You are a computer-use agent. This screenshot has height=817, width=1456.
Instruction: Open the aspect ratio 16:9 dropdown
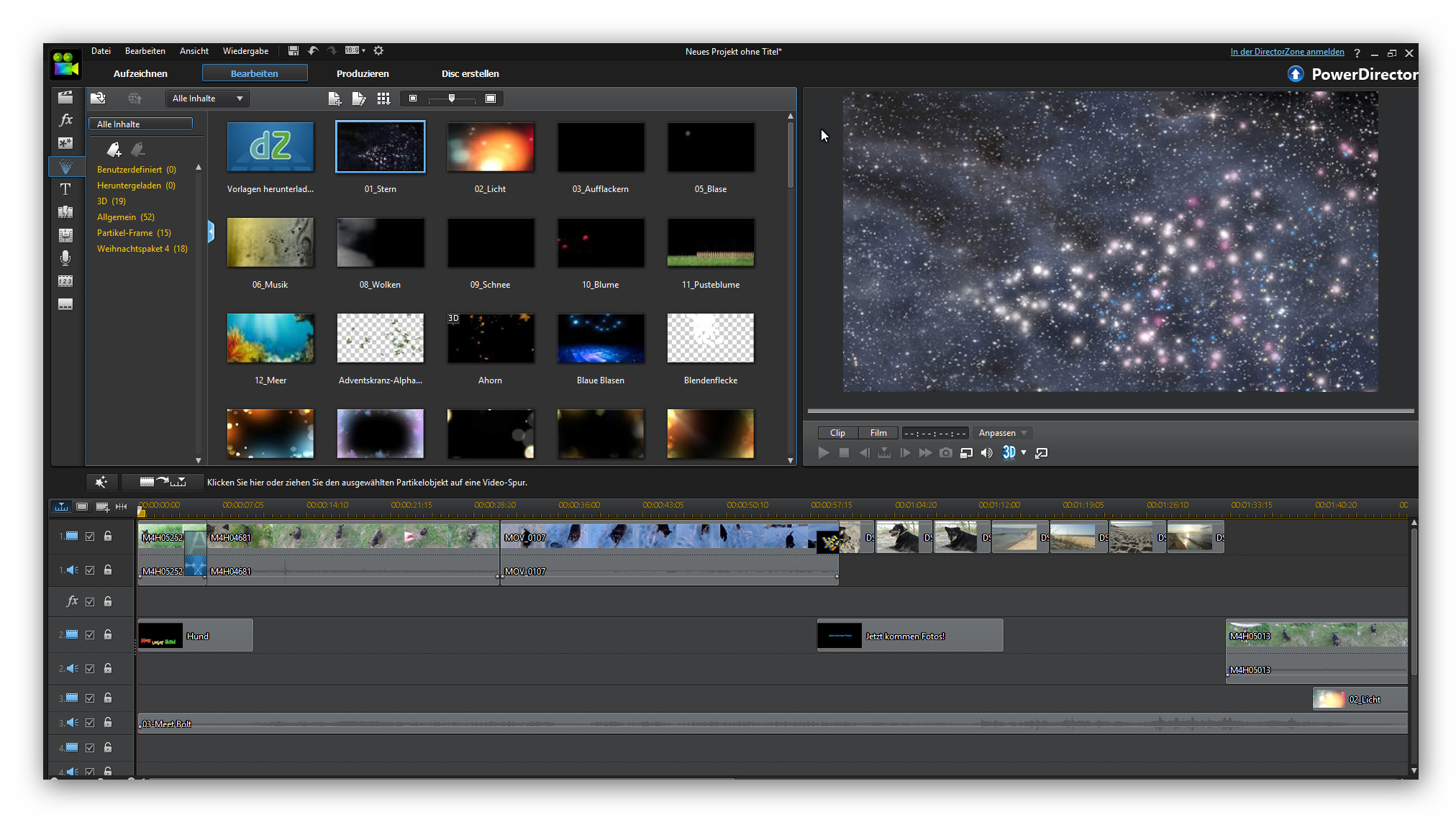355,50
